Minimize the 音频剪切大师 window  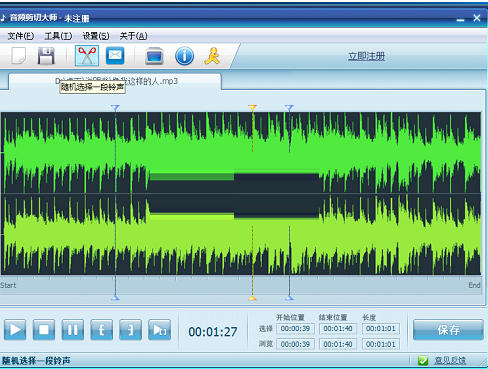[x=460, y=19]
